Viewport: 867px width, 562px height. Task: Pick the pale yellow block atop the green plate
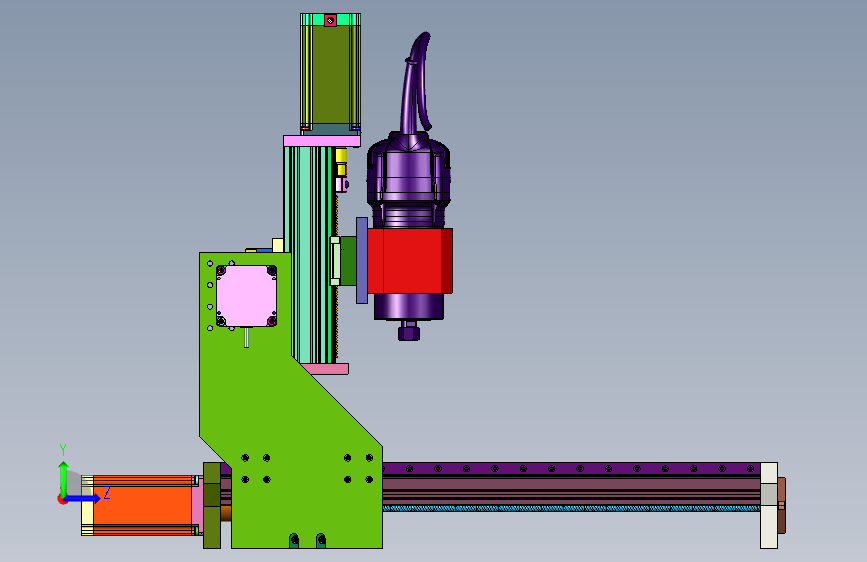pos(278,246)
